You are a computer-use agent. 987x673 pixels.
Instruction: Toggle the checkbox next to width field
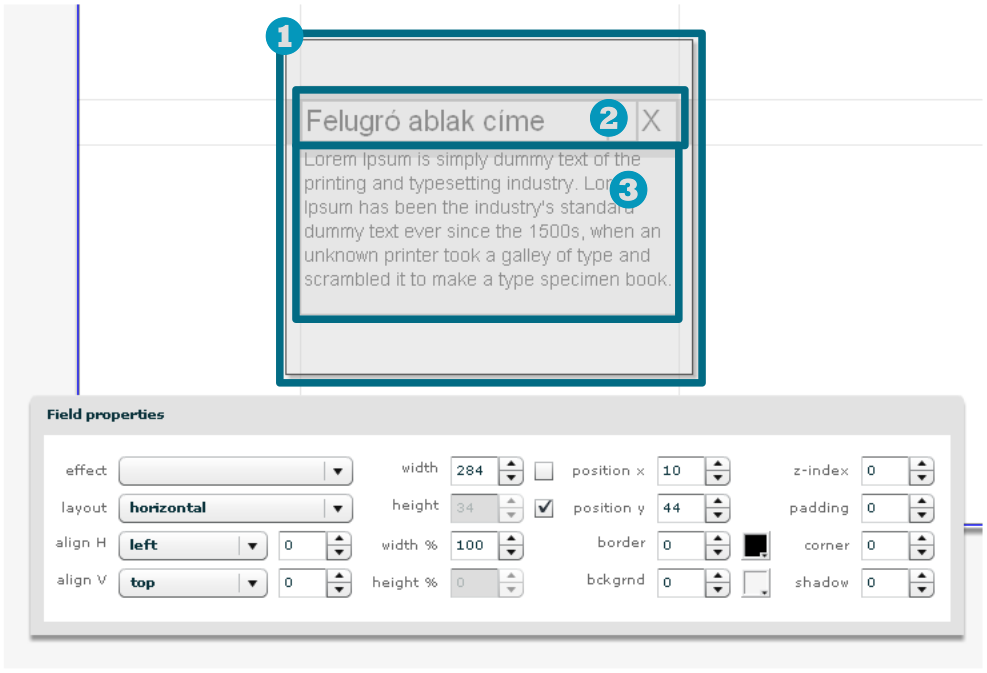tap(544, 470)
